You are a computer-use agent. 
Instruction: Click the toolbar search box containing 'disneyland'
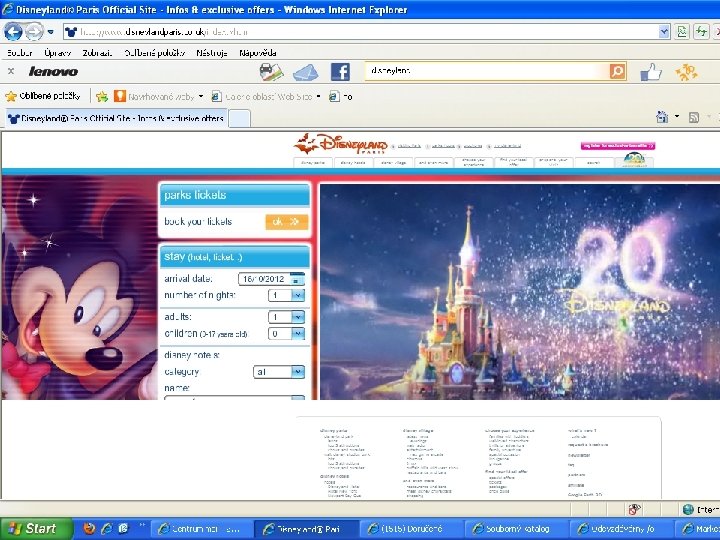(x=487, y=71)
